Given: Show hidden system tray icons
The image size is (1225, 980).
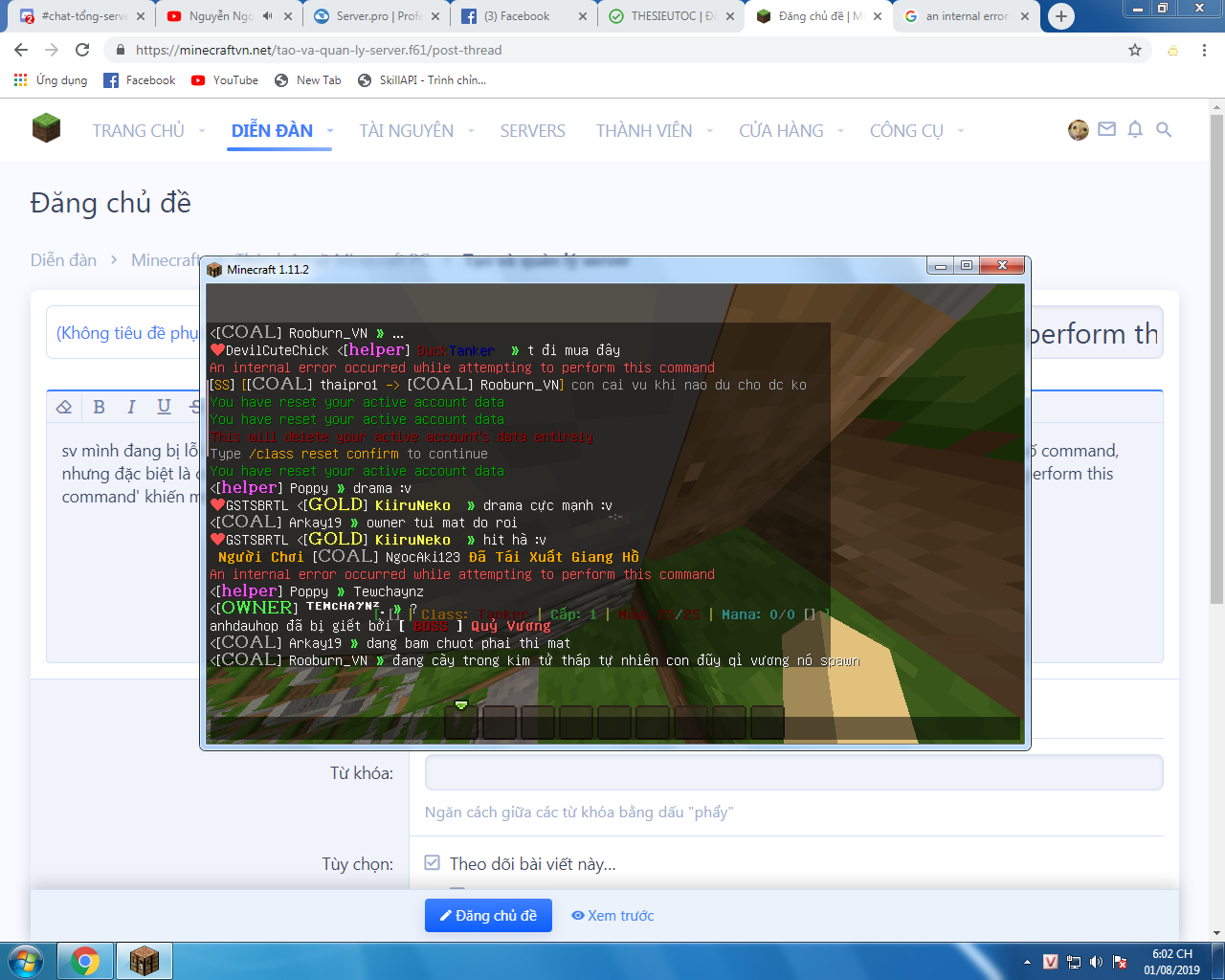Looking at the screenshot, I should [x=1027, y=962].
